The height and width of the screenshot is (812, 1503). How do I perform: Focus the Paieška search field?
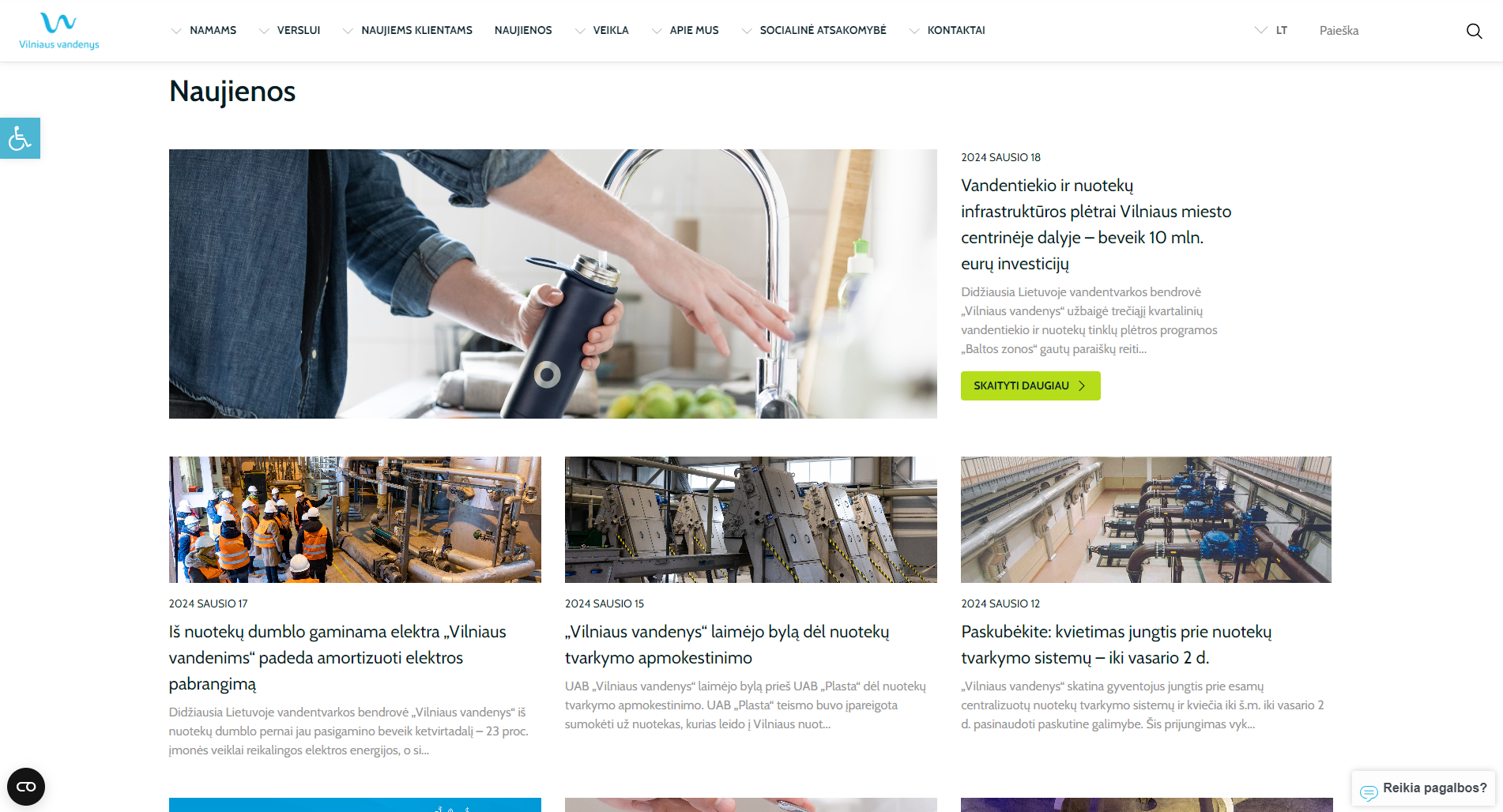point(1383,31)
